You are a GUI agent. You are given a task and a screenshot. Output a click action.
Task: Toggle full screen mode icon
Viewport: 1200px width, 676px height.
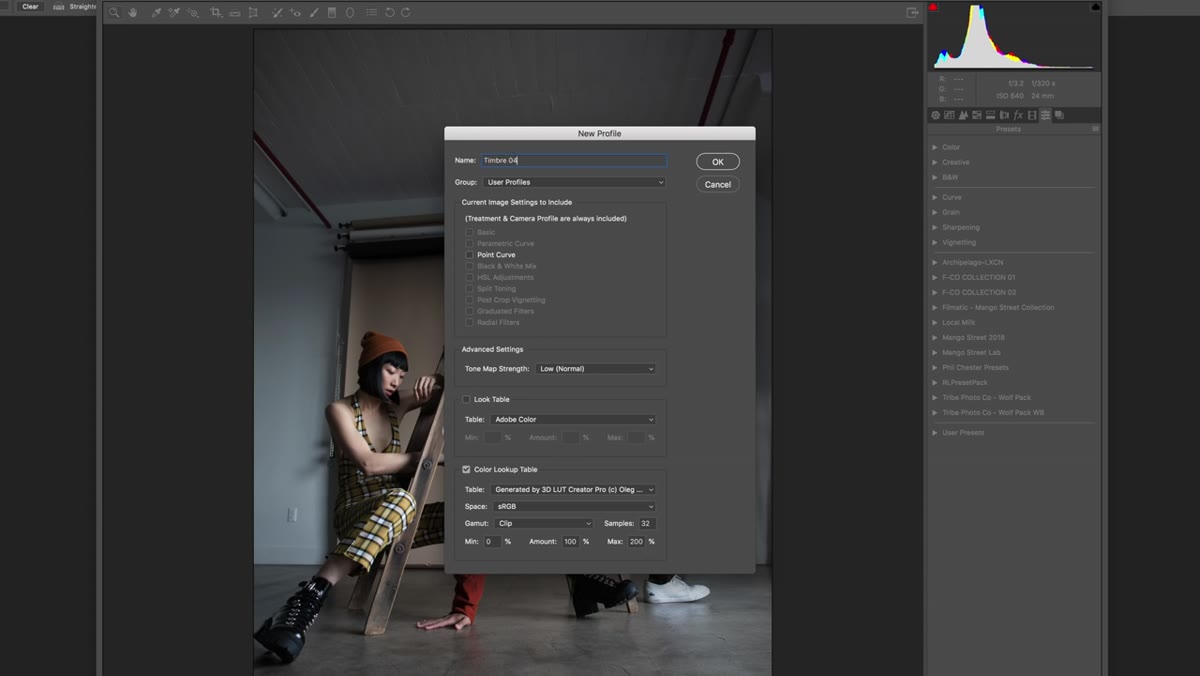[x=912, y=13]
